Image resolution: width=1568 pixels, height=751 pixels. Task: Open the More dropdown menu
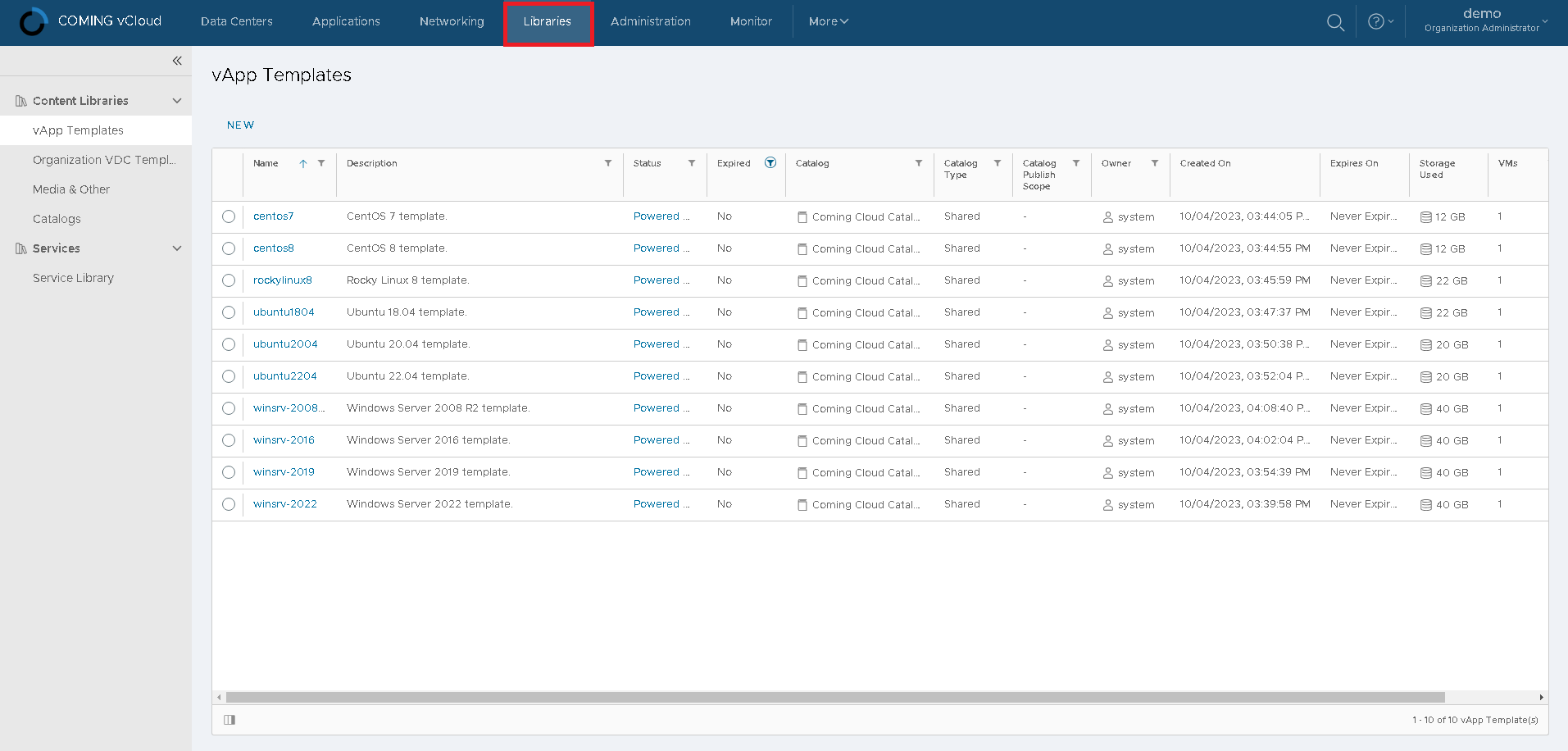point(828,22)
